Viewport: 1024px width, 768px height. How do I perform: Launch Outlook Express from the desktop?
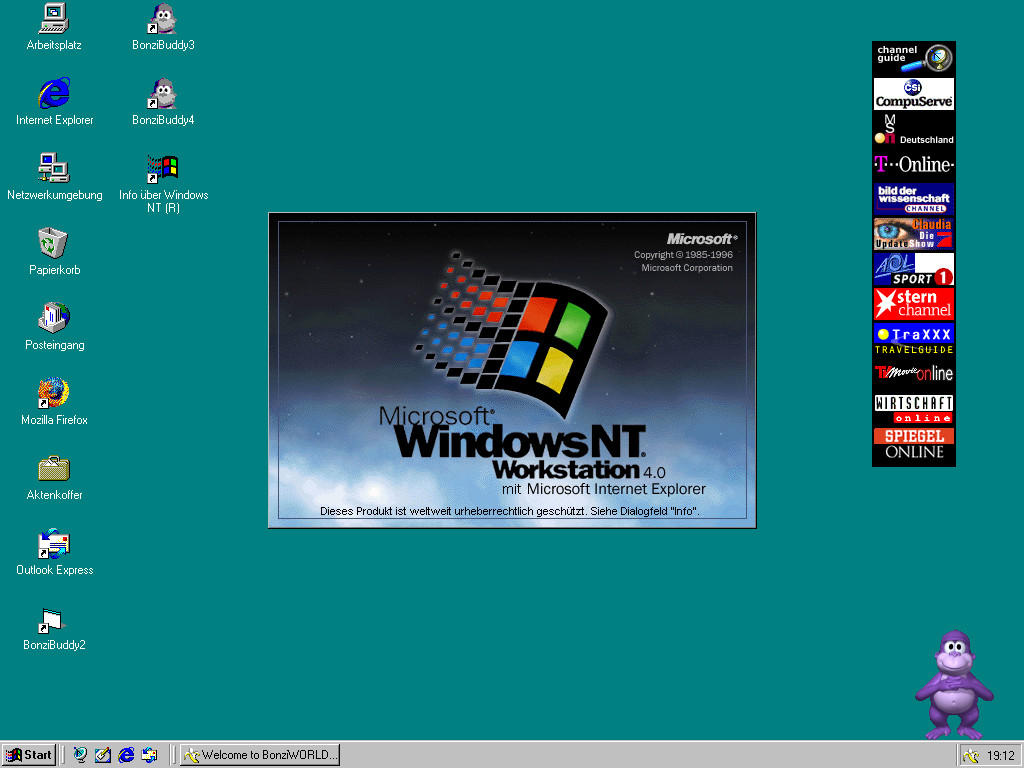point(53,545)
